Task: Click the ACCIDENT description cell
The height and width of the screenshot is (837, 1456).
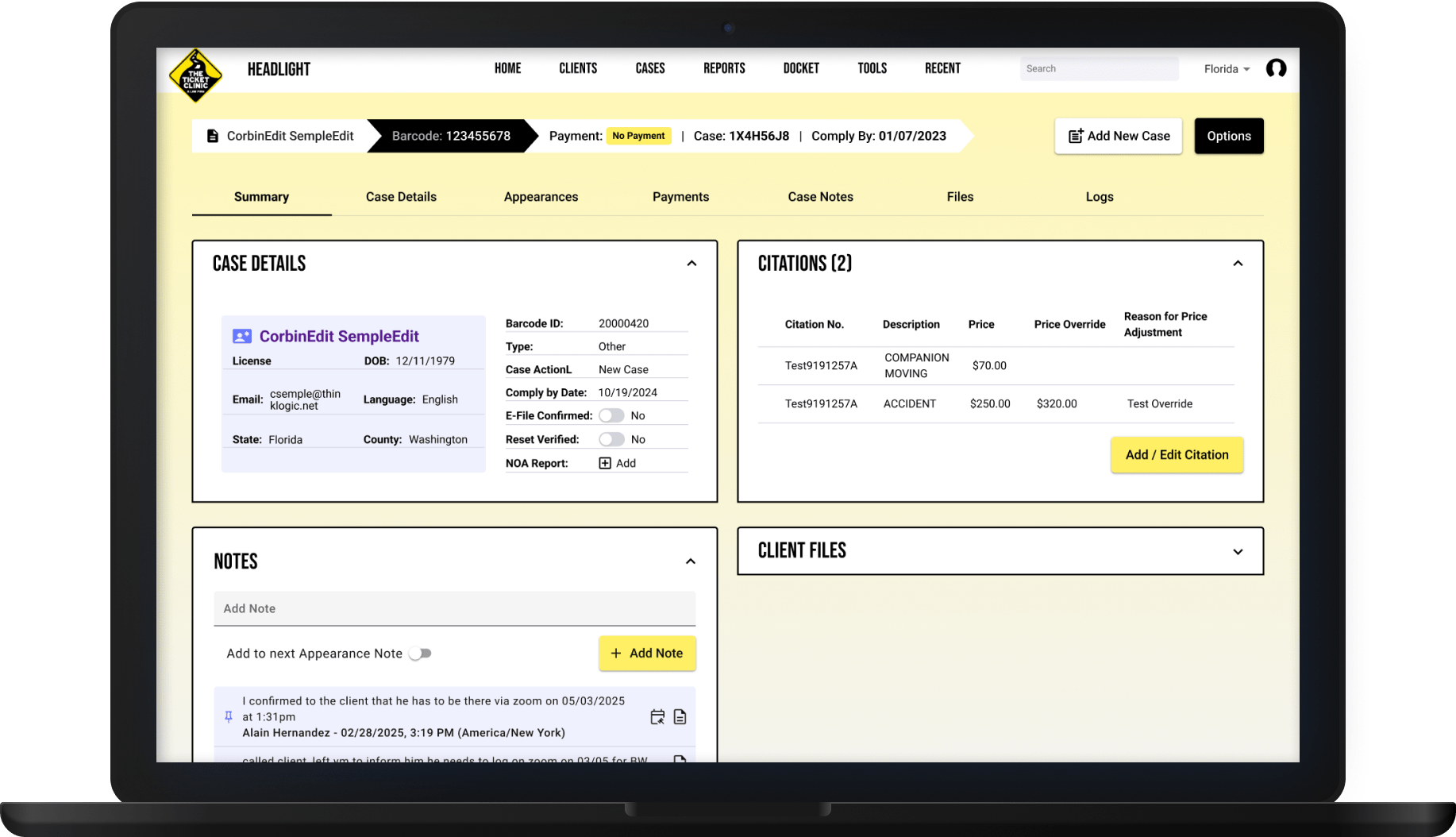Action: coord(910,403)
